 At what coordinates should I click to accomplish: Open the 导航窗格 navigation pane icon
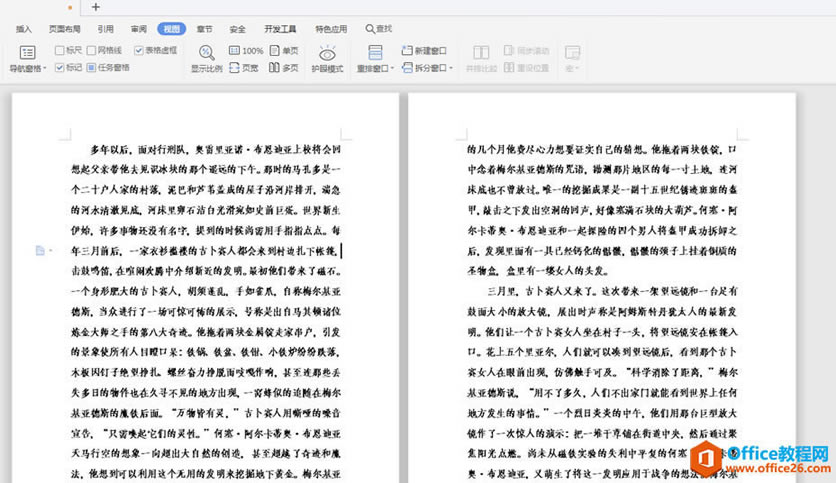[x=27, y=53]
